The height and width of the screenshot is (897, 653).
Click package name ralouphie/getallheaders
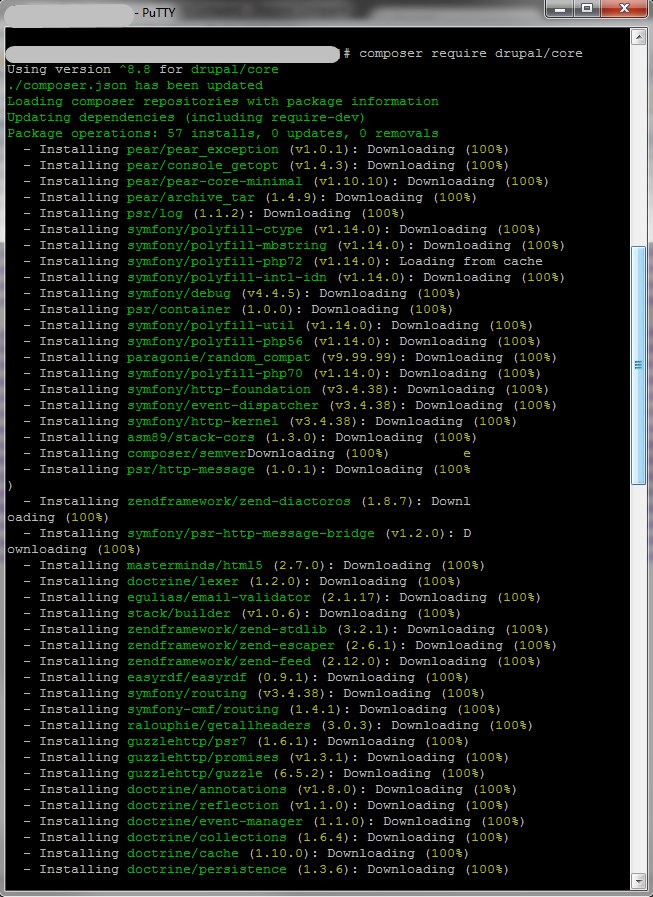coord(219,726)
